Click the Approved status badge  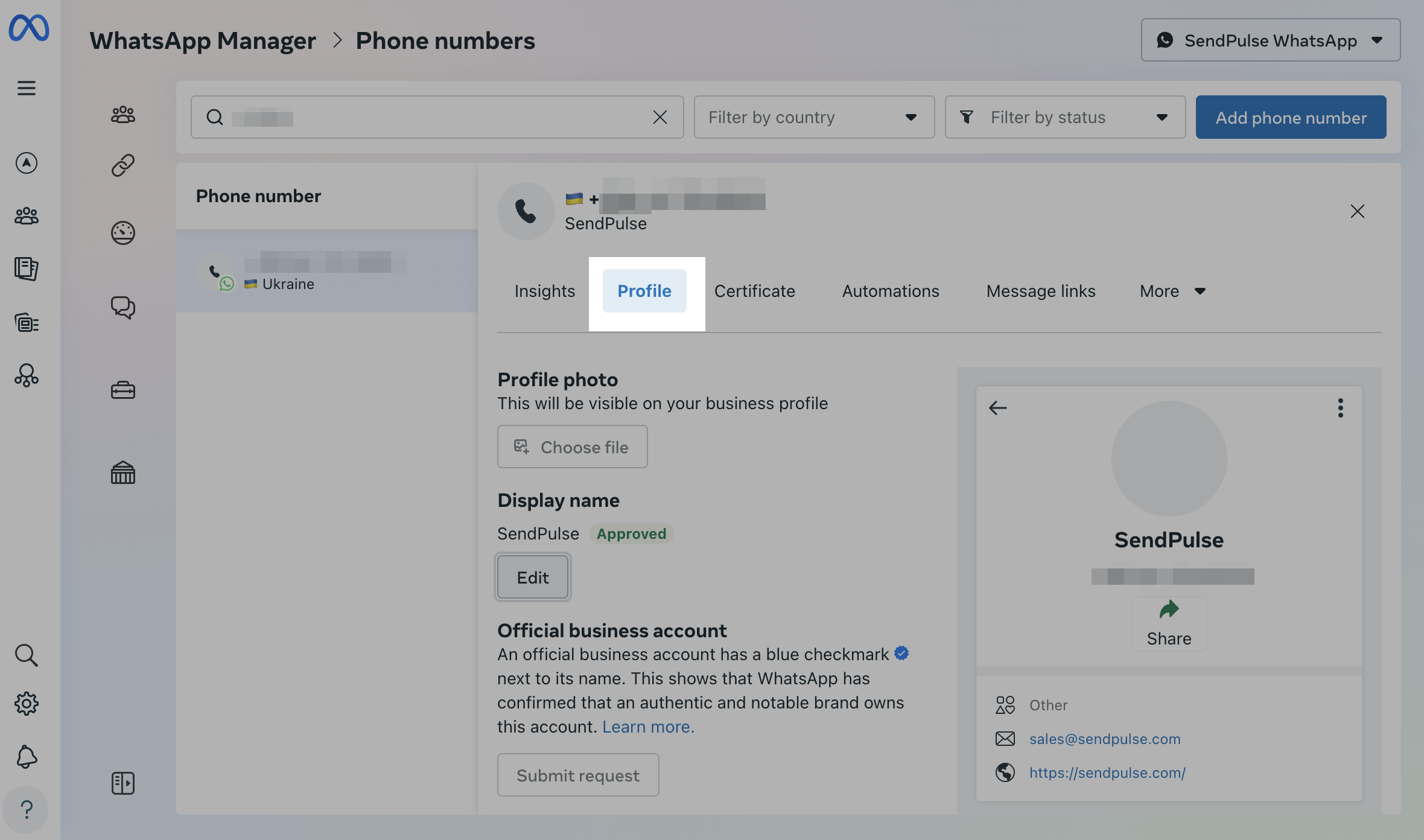click(x=631, y=533)
